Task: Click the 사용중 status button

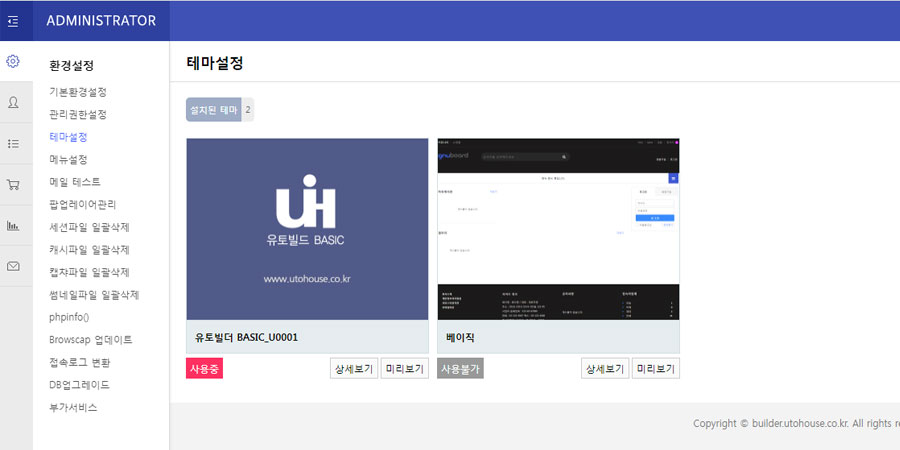Action: point(204,368)
